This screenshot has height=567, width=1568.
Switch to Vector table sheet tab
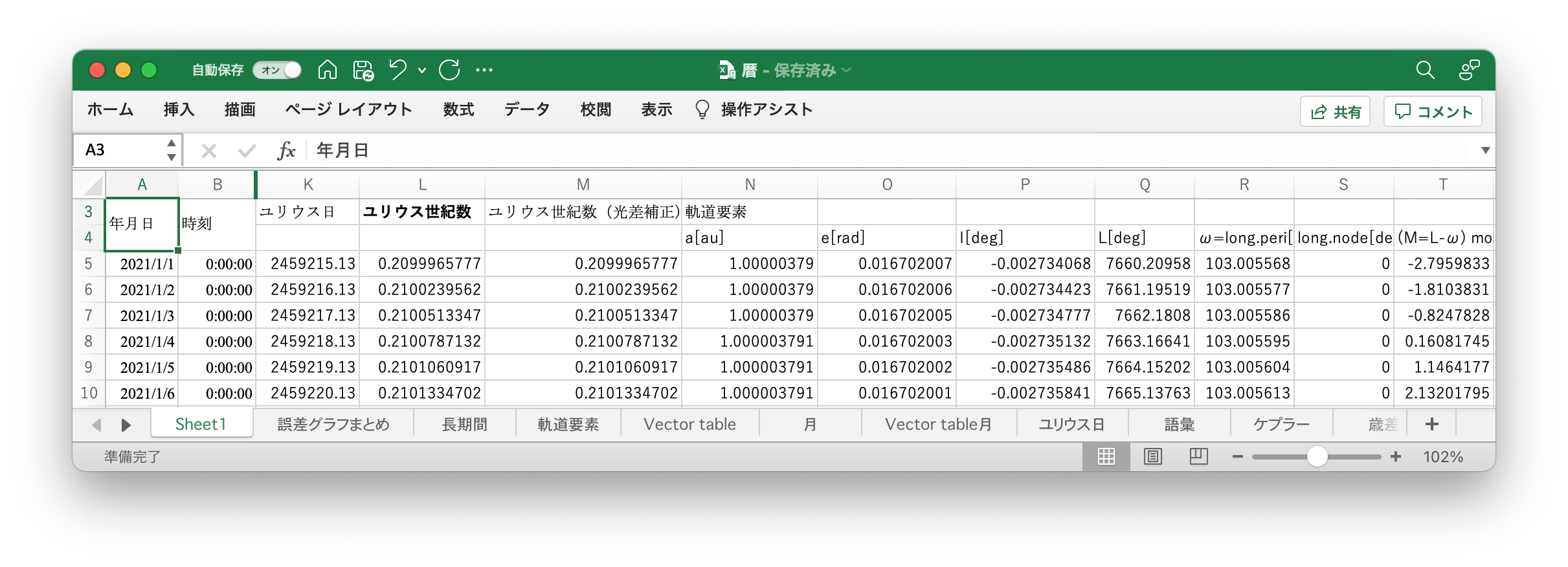point(689,425)
